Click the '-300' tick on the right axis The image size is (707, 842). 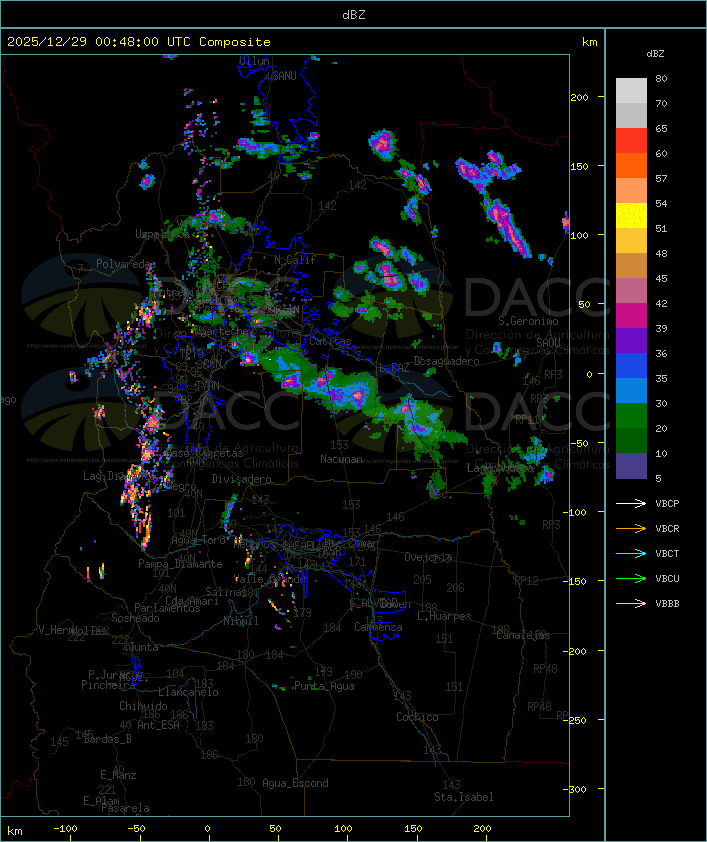pos(575,789)
